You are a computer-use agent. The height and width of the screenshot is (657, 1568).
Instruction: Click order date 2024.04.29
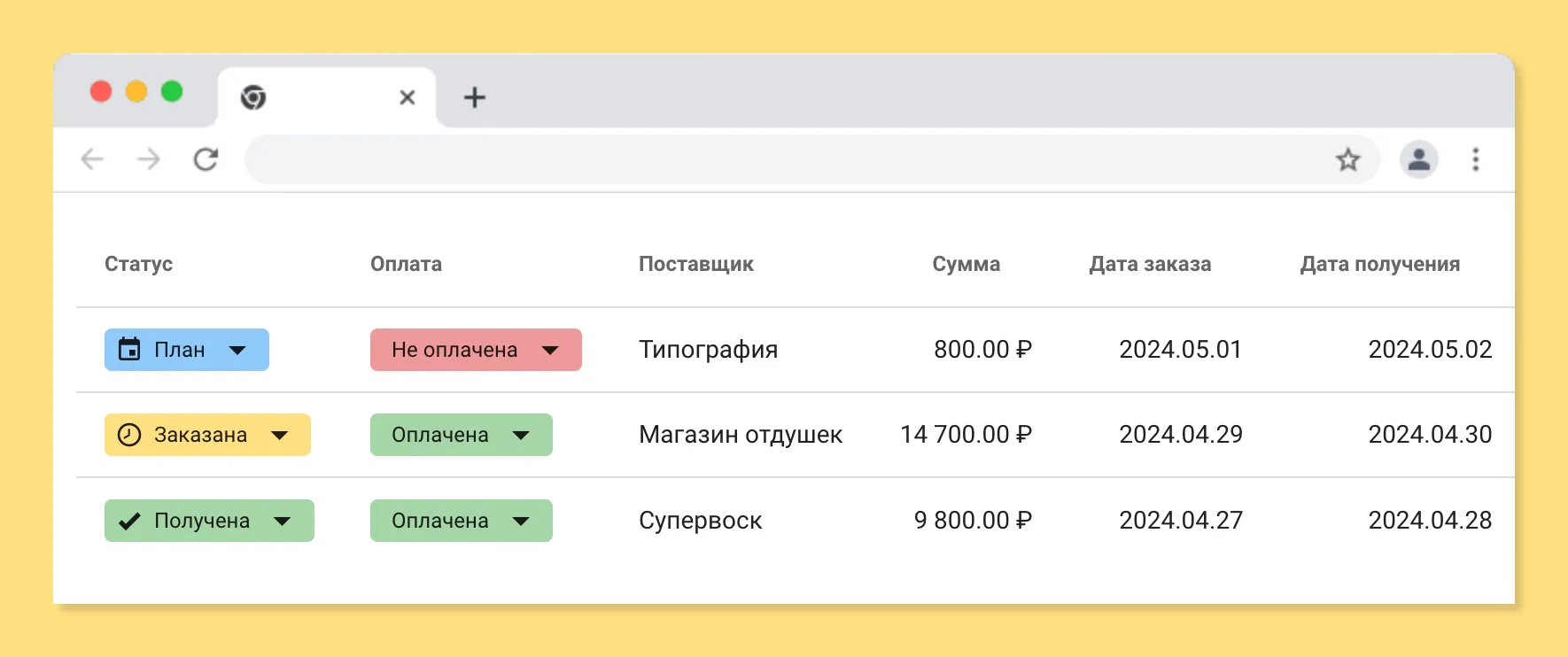1181,435
